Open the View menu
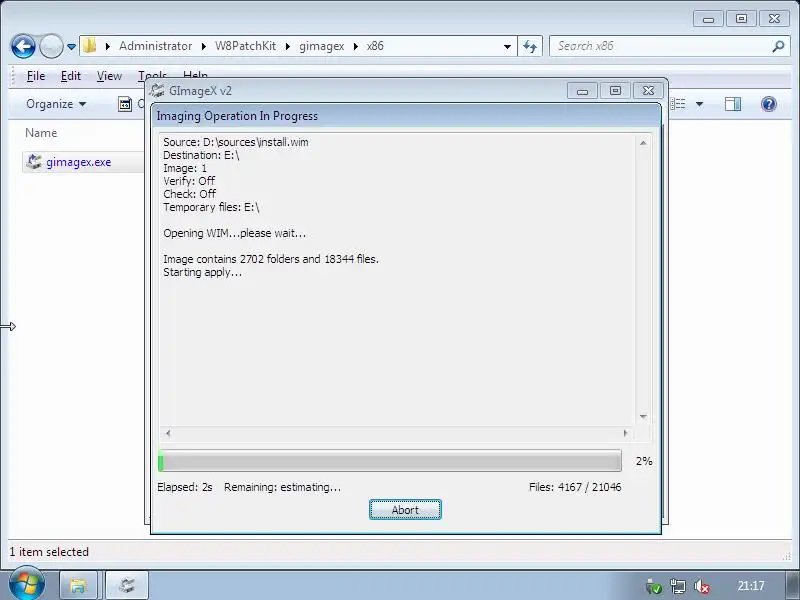Screen dimensions: 800x600 [x=109, y=76]
